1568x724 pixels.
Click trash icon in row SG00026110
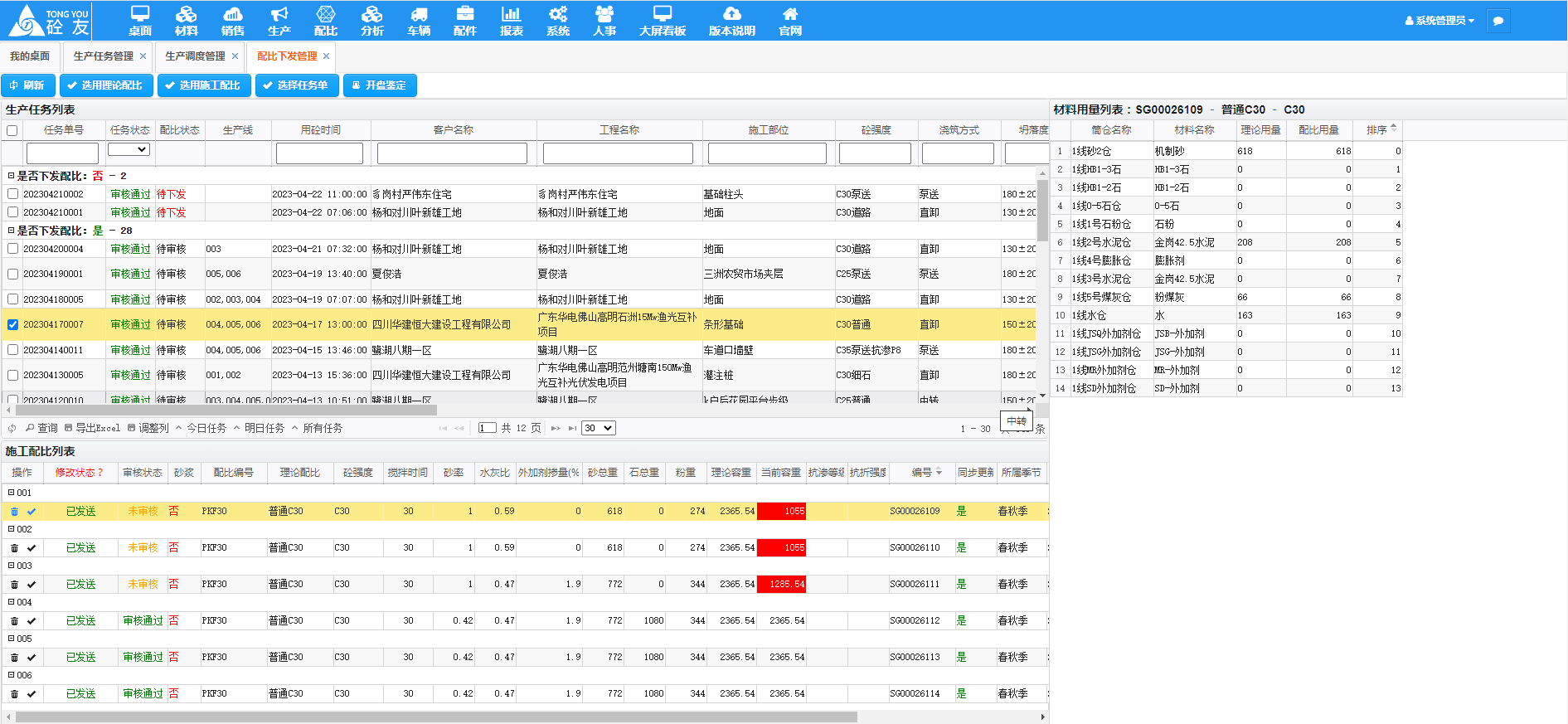pos(14,548)
